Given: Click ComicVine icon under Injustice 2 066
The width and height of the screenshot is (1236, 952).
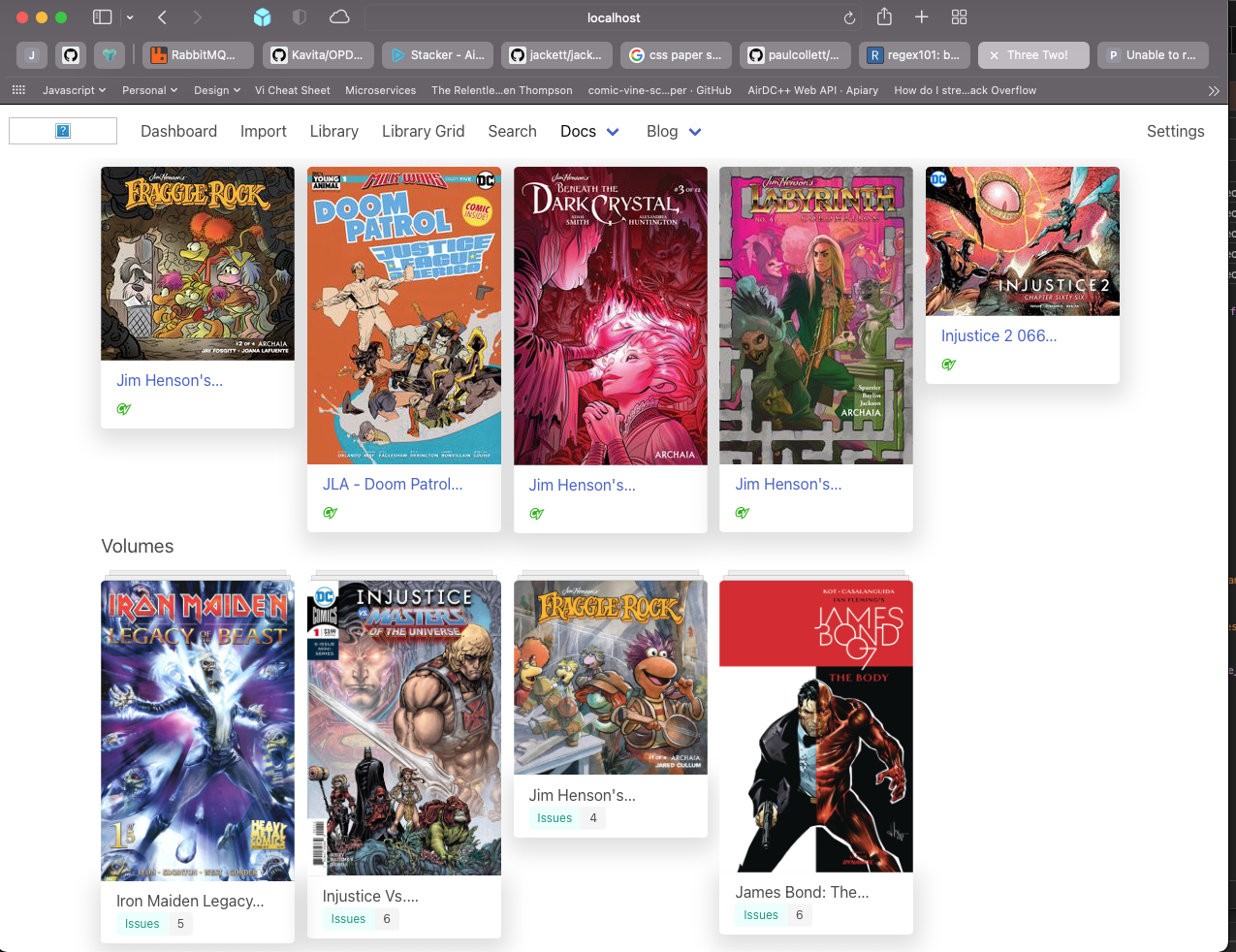Looking at the screenshot, I should click(948, 365).
